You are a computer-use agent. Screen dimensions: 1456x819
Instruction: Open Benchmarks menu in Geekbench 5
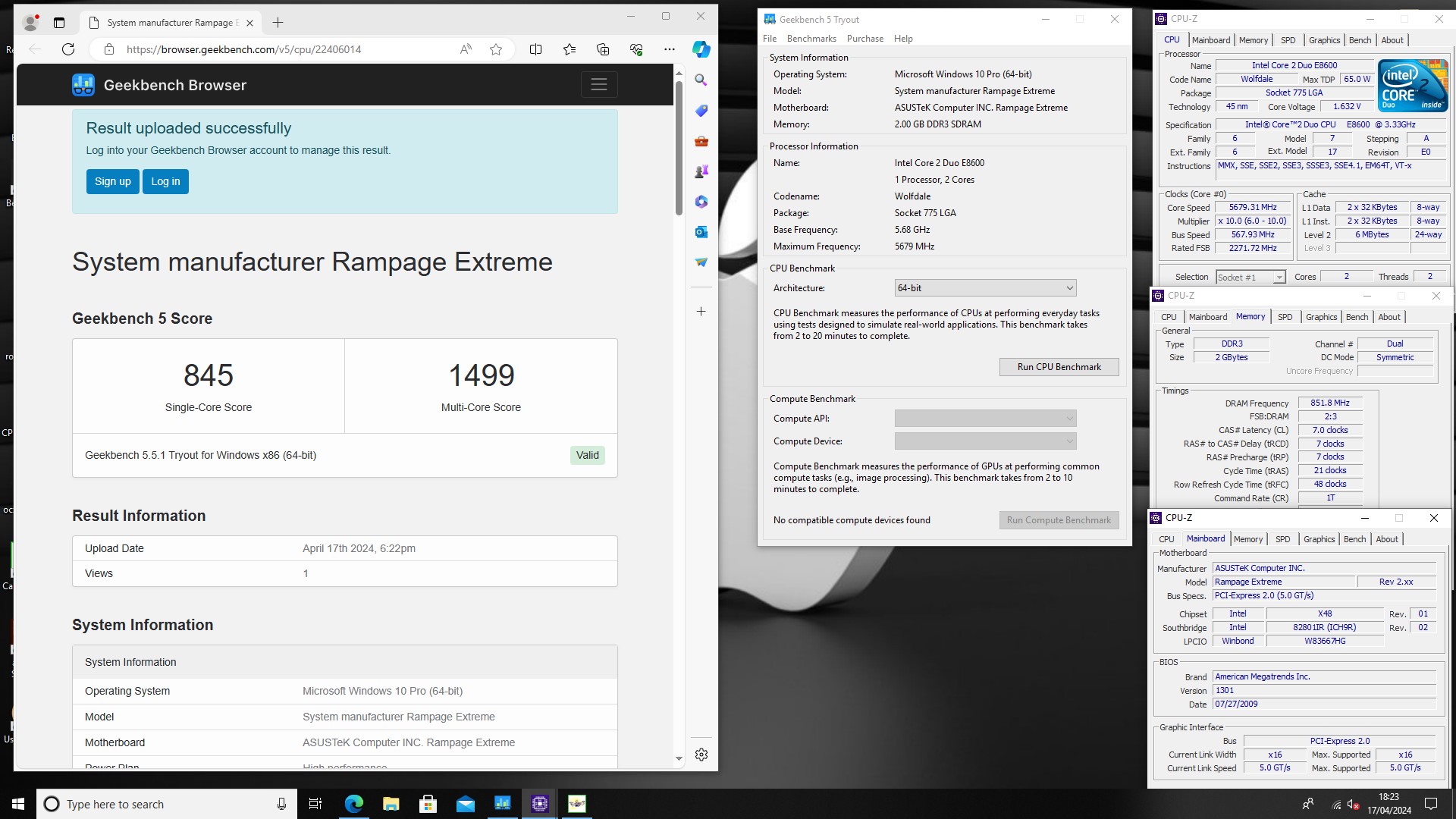point(811,39)
